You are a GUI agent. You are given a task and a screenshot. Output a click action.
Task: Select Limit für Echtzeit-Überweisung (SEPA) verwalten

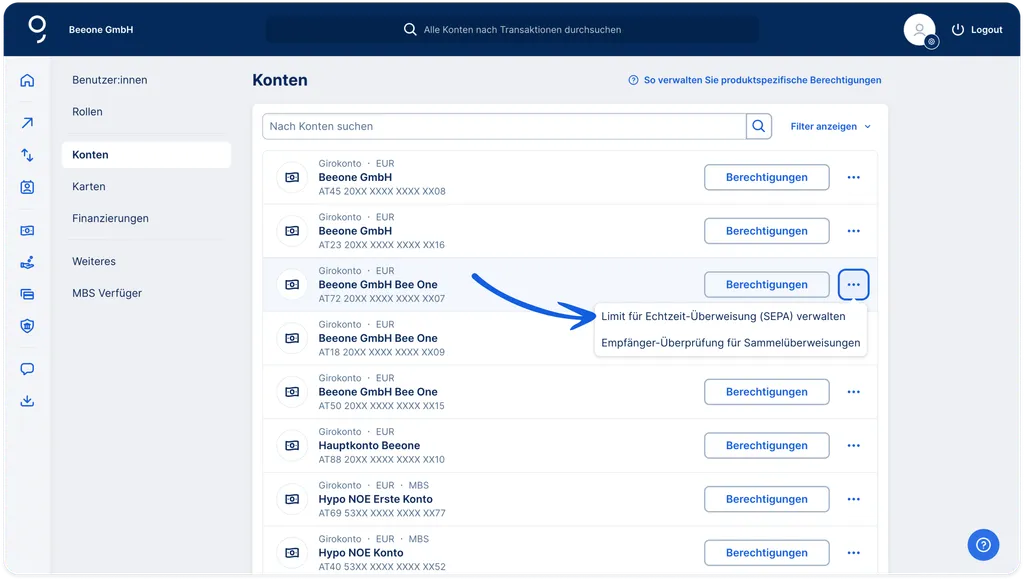pyautogui.click(x=723, y=316)
